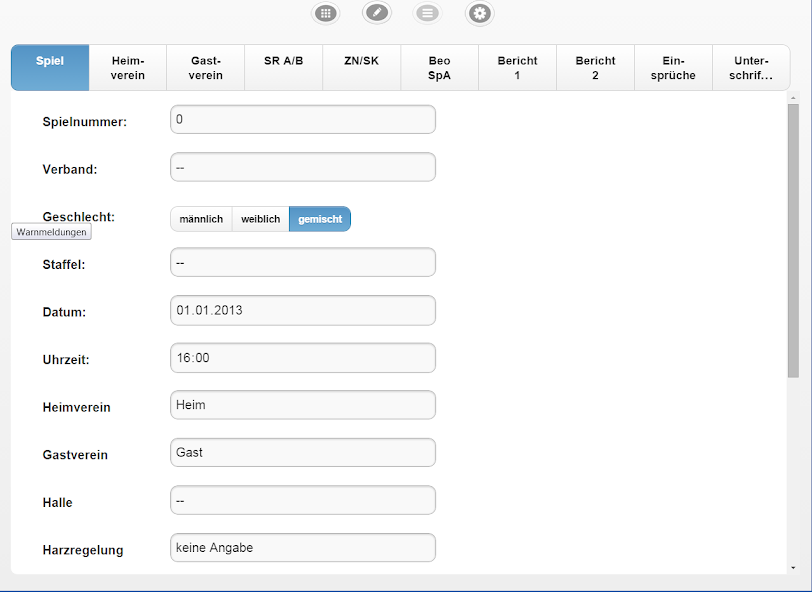Screen dimensions: 812x592
Task: Switch to the Heimverein tab
Action: click(128, 68)
